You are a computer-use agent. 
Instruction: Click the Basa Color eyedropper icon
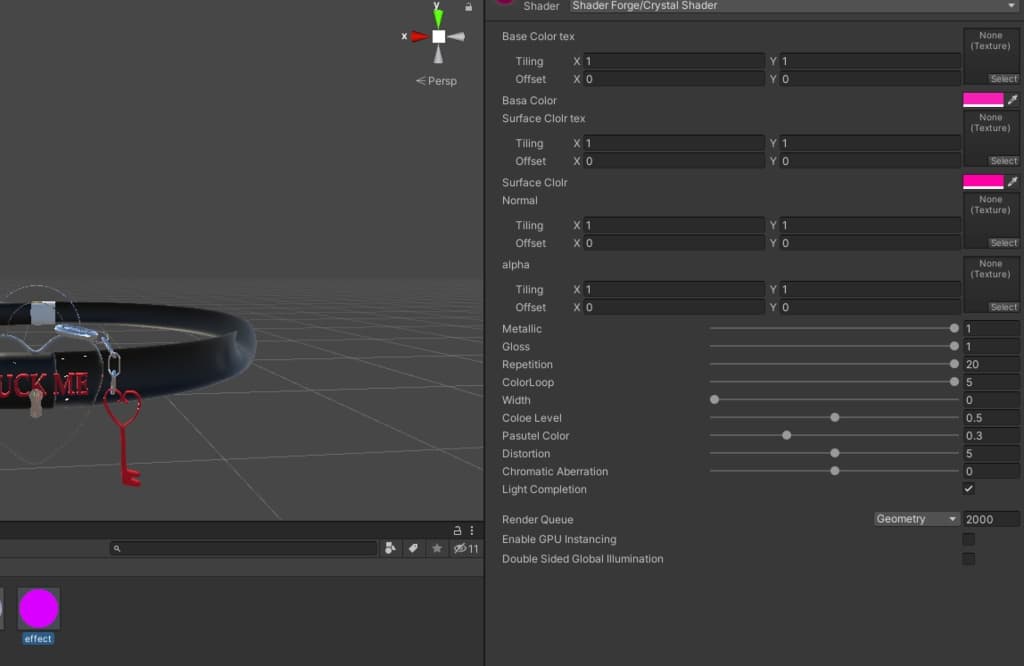(x=1013, y=100)
